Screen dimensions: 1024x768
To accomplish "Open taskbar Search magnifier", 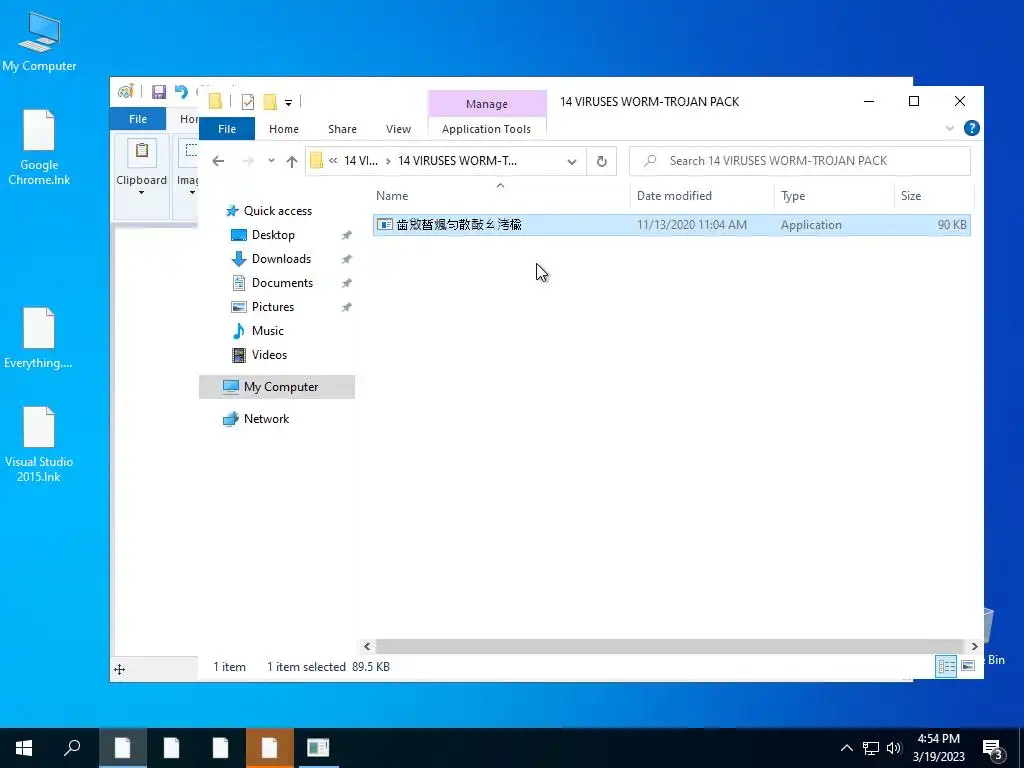I will tap(72, 748).
